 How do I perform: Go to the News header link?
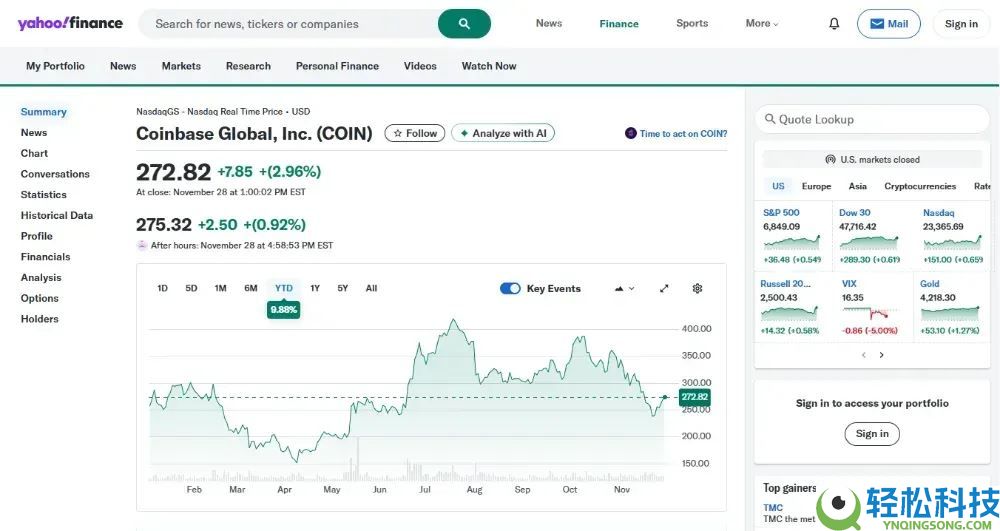[548, 24]
